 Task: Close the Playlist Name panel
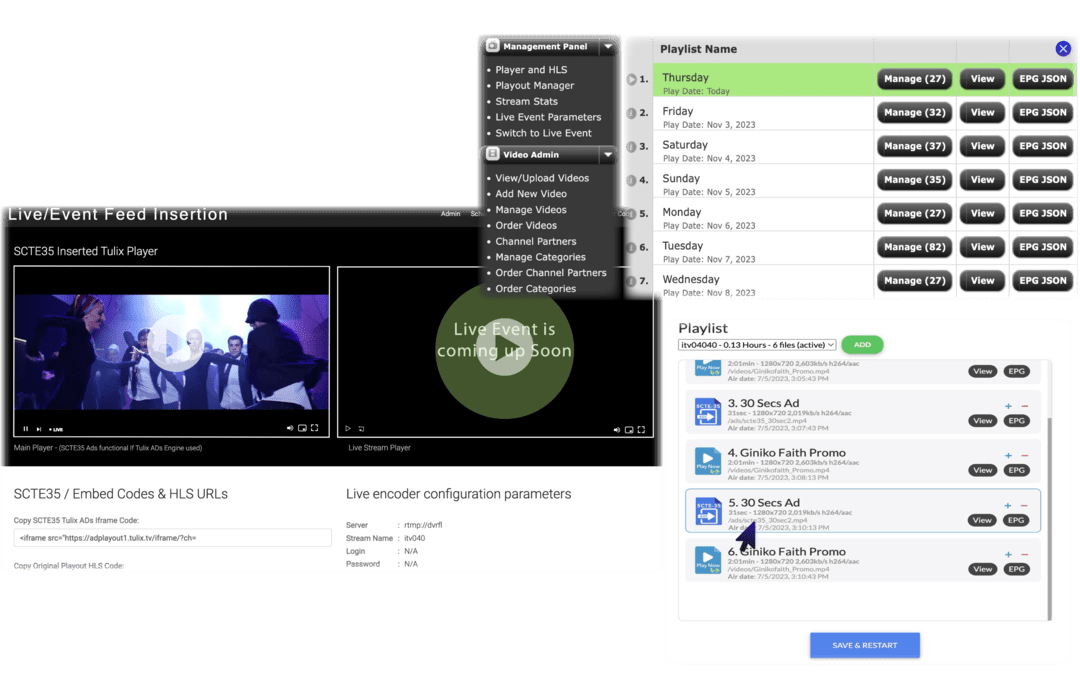tap(1063, 49)
